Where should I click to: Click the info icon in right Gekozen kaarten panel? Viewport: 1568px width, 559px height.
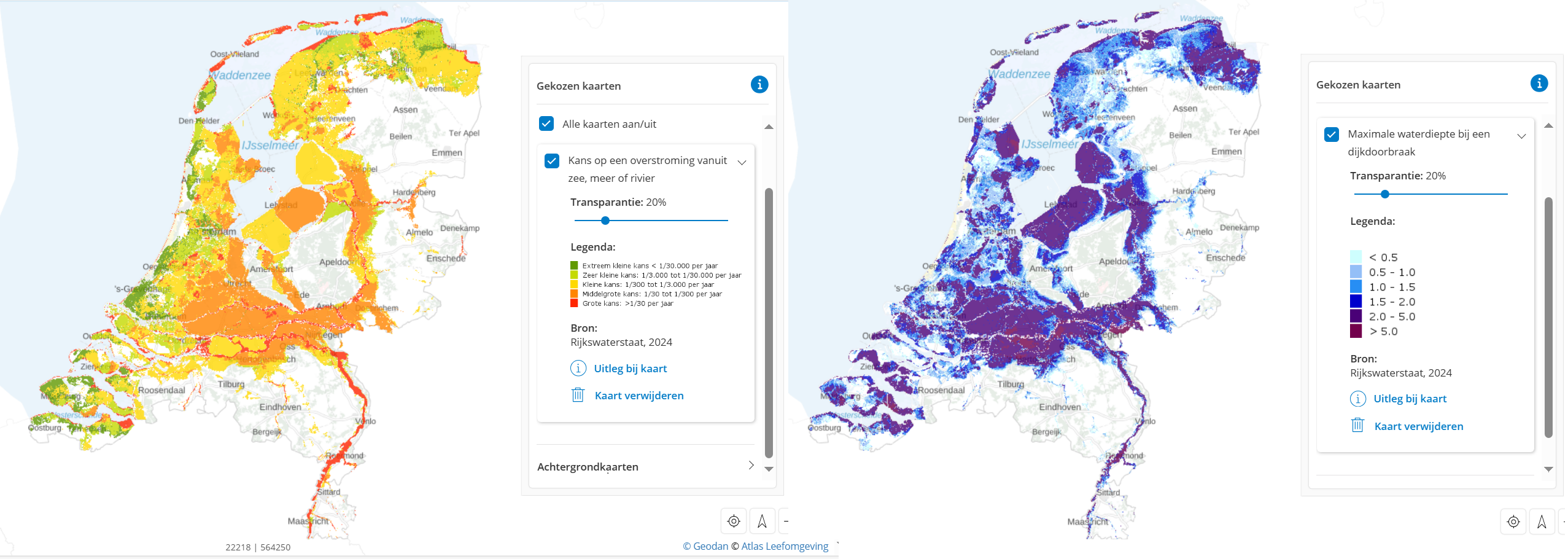pos(1539,84)
